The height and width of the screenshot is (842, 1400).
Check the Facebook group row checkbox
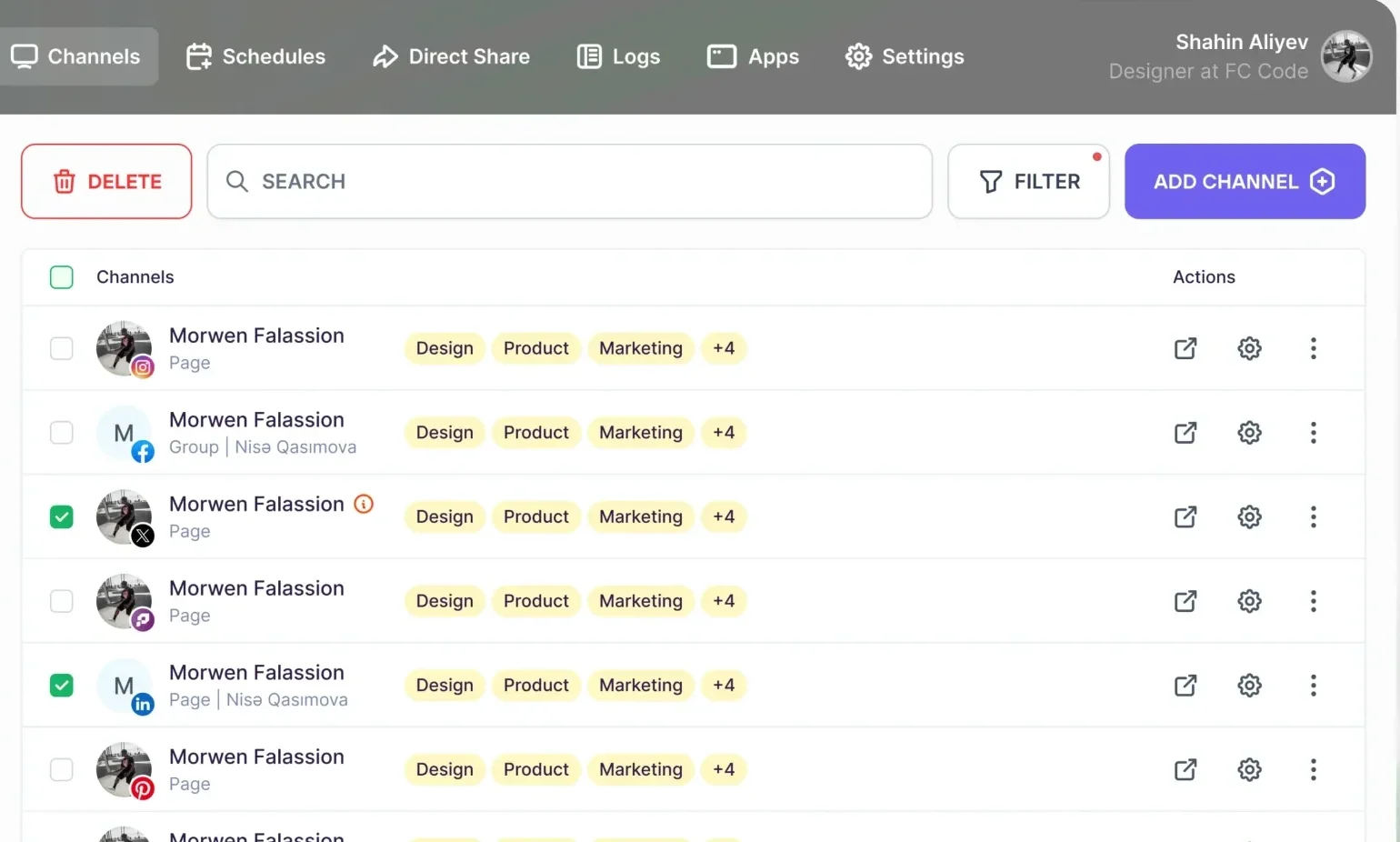[62, 433]
